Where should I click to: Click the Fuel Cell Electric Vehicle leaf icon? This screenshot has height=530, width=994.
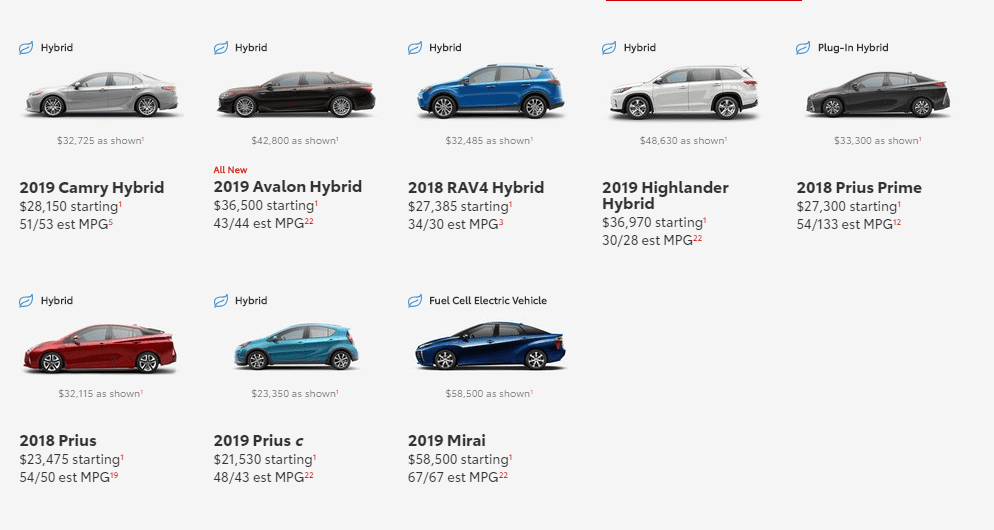click(415, 301)
